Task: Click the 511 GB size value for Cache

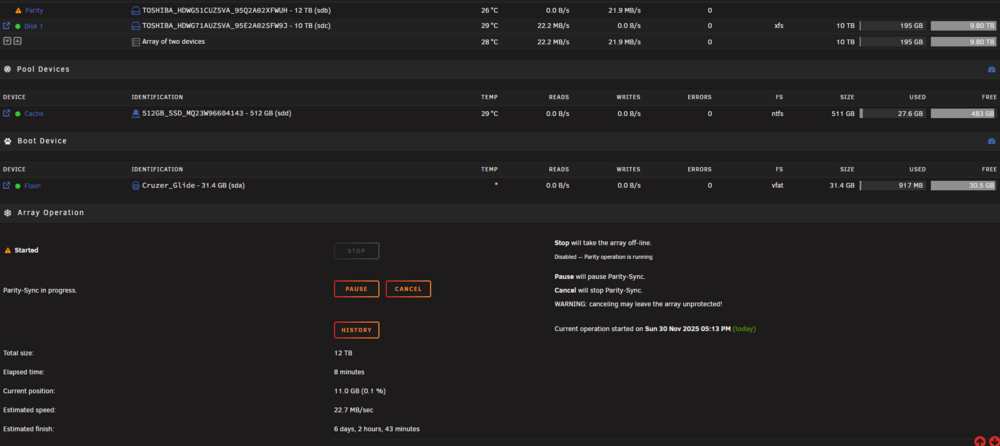Action: tap(843, 114)
